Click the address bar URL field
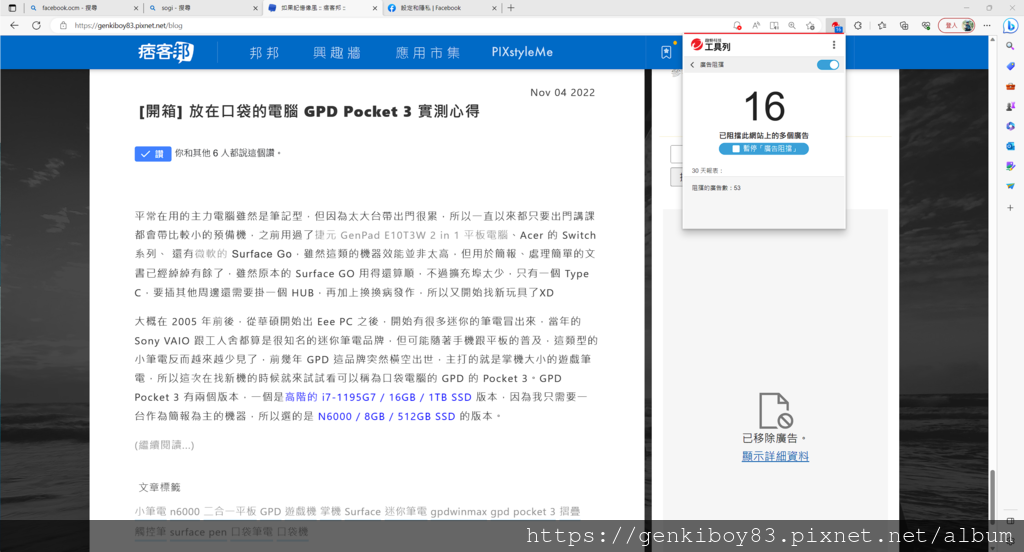Viewport: 1024px width, 552px height. tap(392, 25)
